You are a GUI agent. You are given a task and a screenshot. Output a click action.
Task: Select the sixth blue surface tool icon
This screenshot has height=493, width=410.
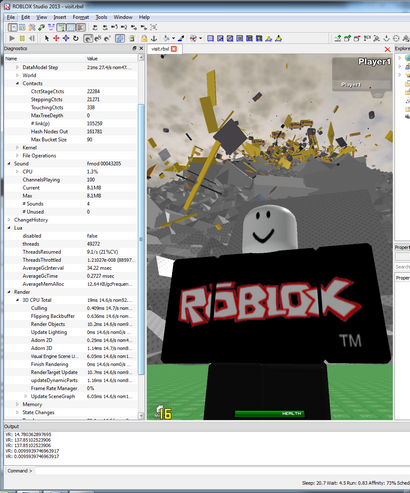point(259,38)
